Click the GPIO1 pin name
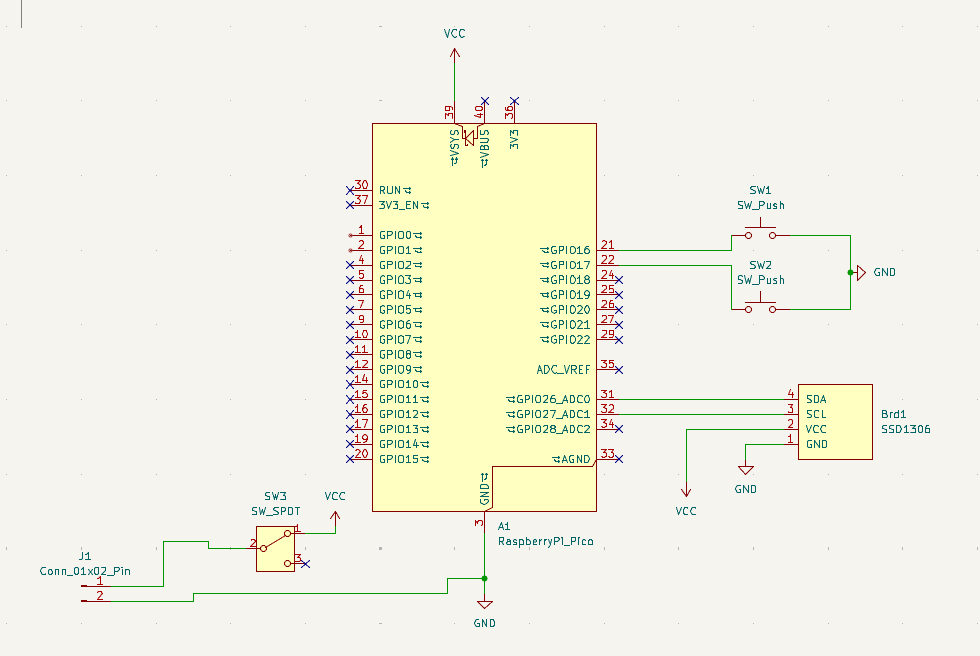The image size is (980, 656). pyautogui.click(x=400, y=250)
